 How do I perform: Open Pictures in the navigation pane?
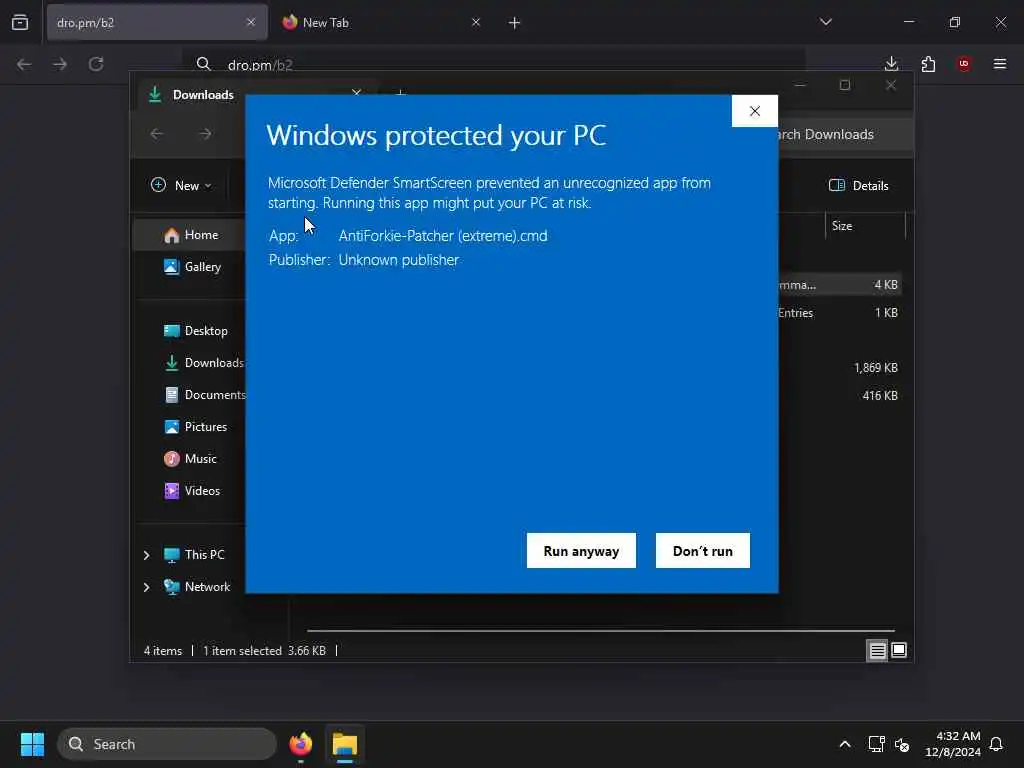[x=195, y=426]
